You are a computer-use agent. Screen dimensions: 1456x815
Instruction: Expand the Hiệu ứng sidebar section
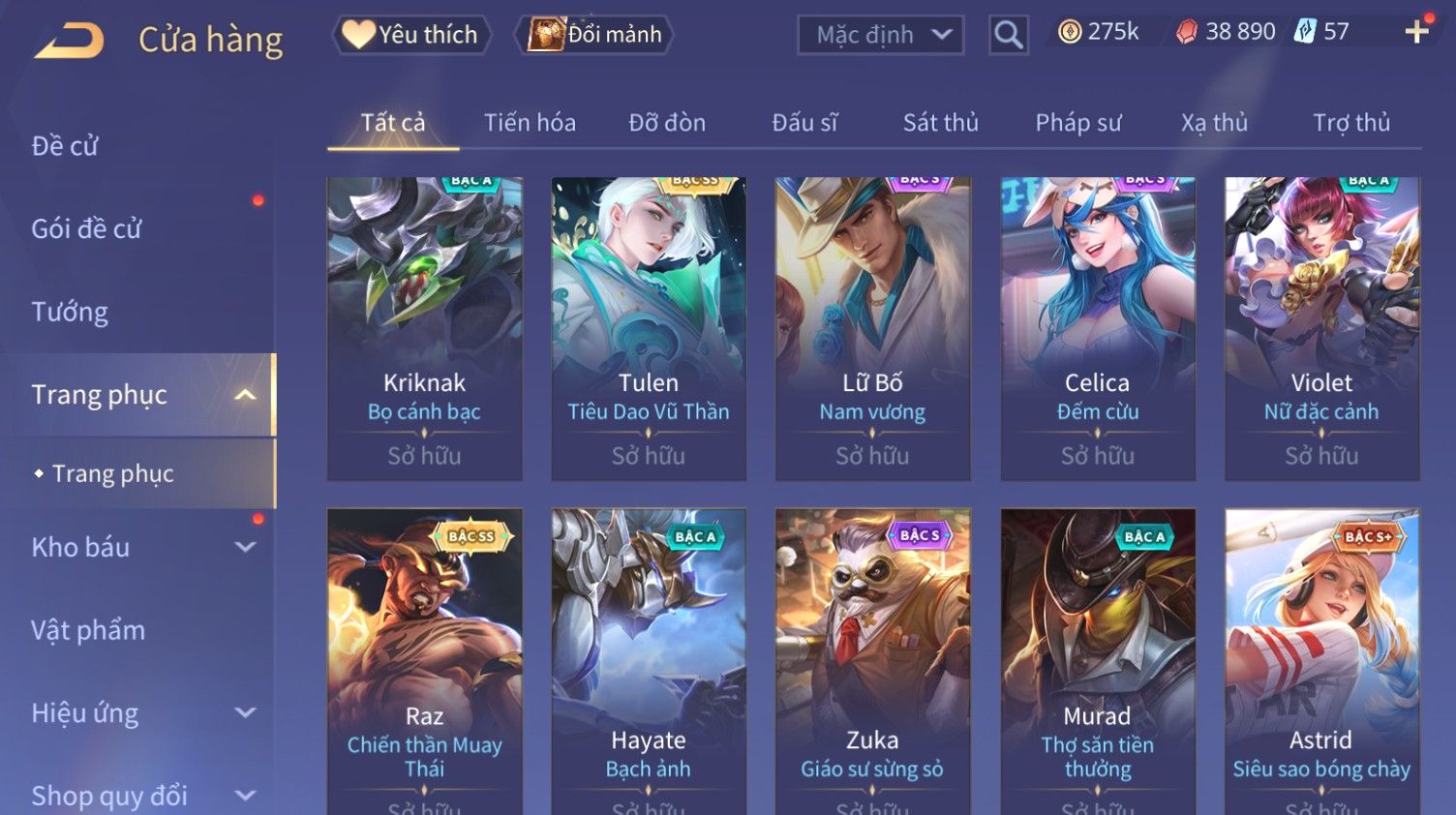point(246,713)
